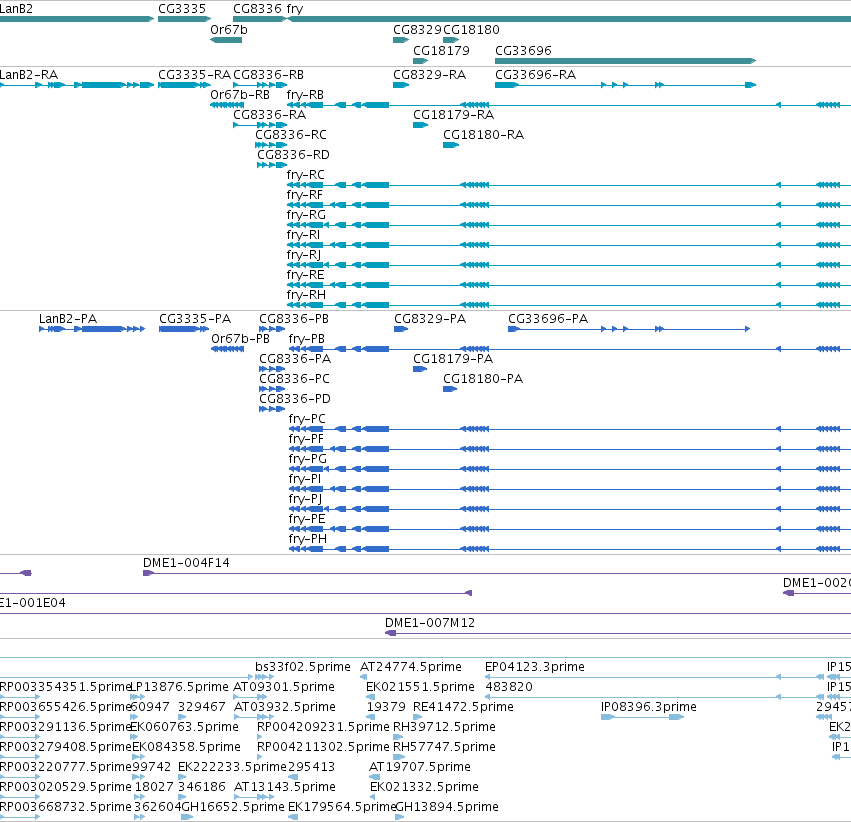The height and width of the screenshot is (822, 851).
Task: Open the CG33696-PA protein label
Action: pos(548,318)
